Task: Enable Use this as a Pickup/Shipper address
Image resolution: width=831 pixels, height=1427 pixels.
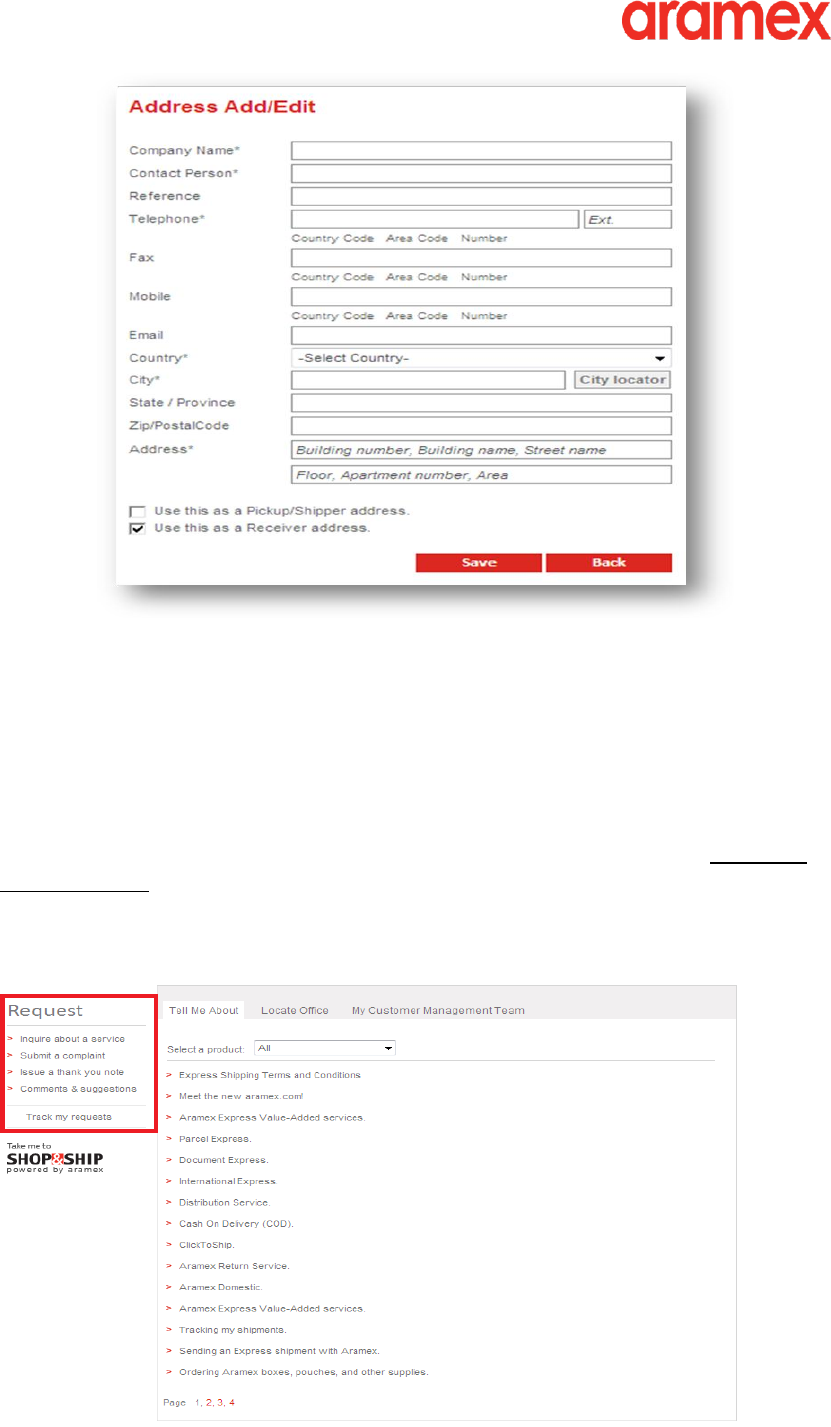Action: tap(138, 511)
